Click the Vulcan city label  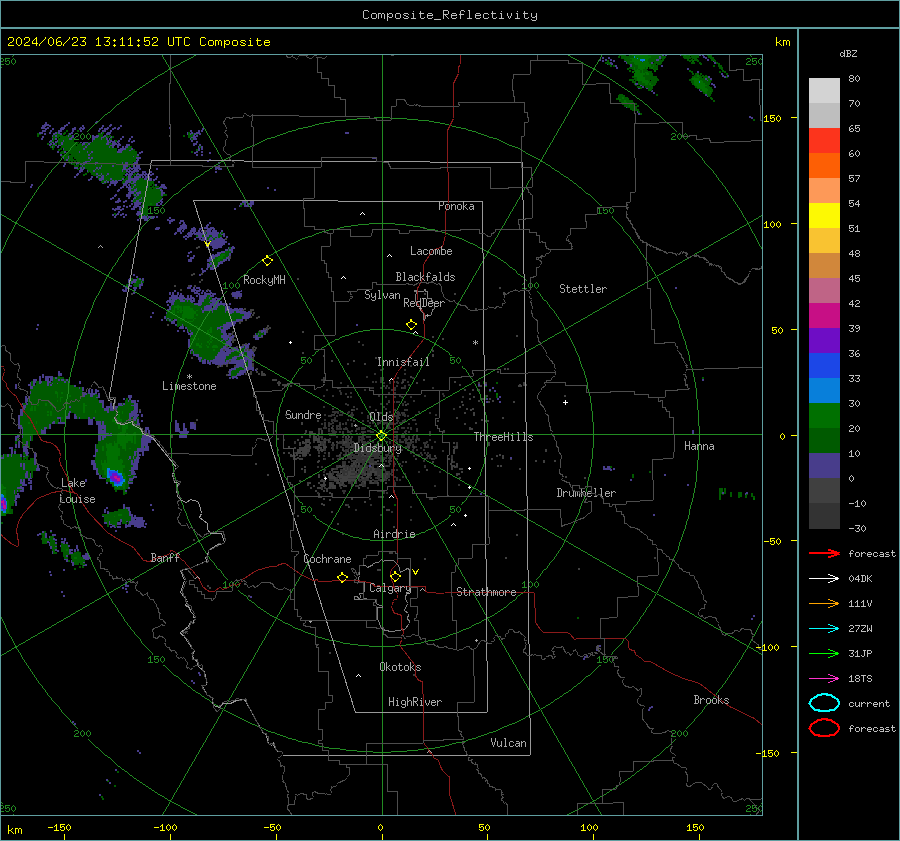click(508, 743)
